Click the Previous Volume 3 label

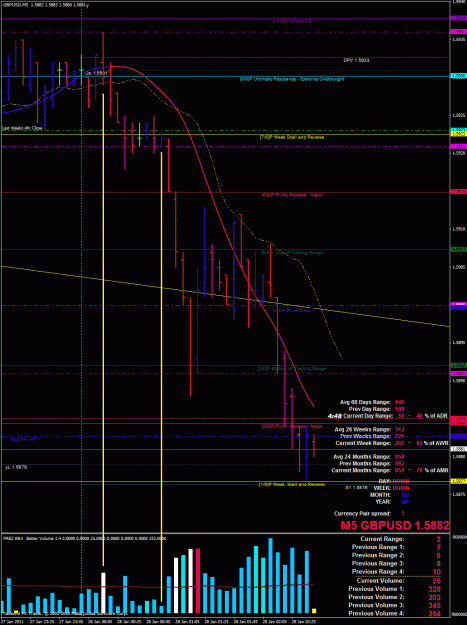point(377,605)
